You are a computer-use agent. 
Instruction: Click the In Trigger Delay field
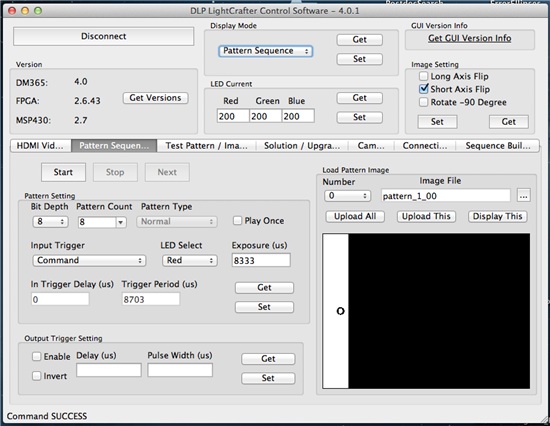click(60, 299)
